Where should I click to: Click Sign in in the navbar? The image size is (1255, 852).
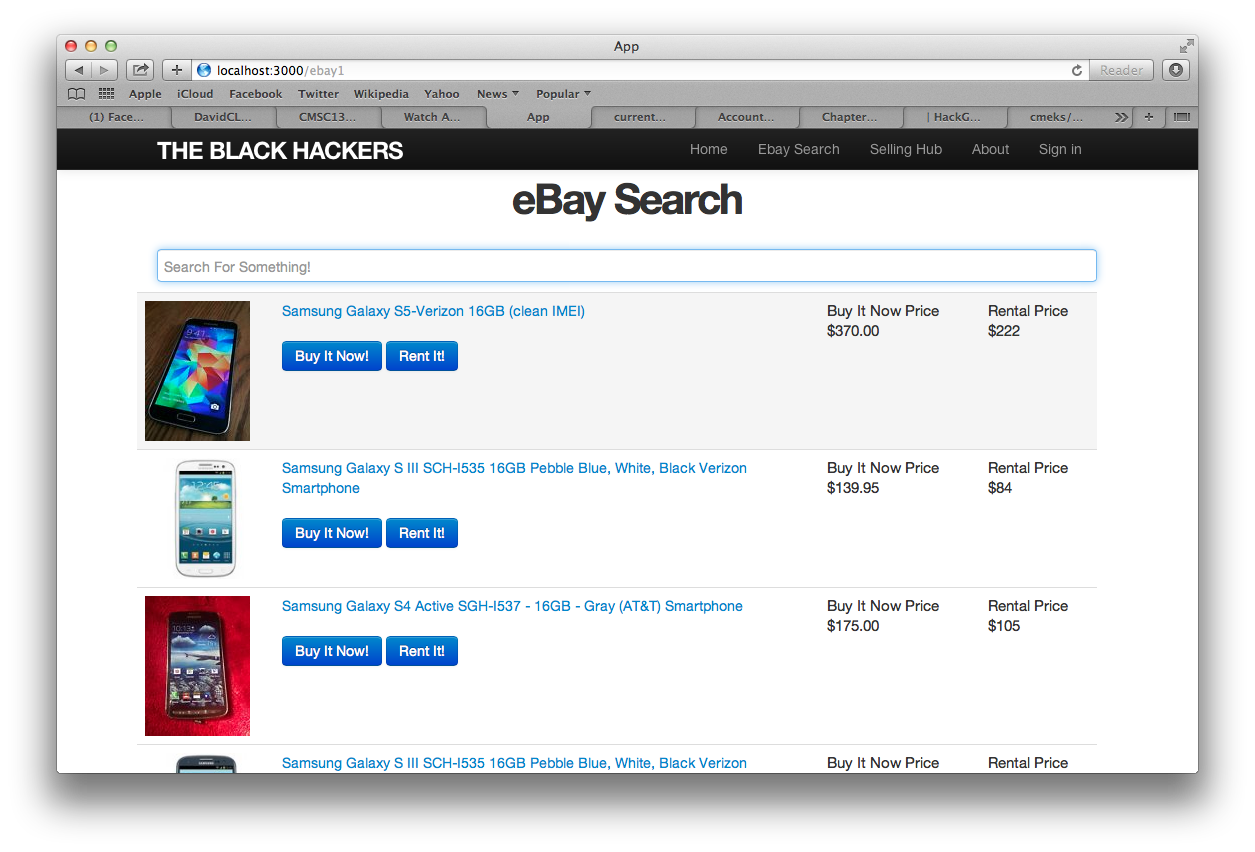[1060, 149]
